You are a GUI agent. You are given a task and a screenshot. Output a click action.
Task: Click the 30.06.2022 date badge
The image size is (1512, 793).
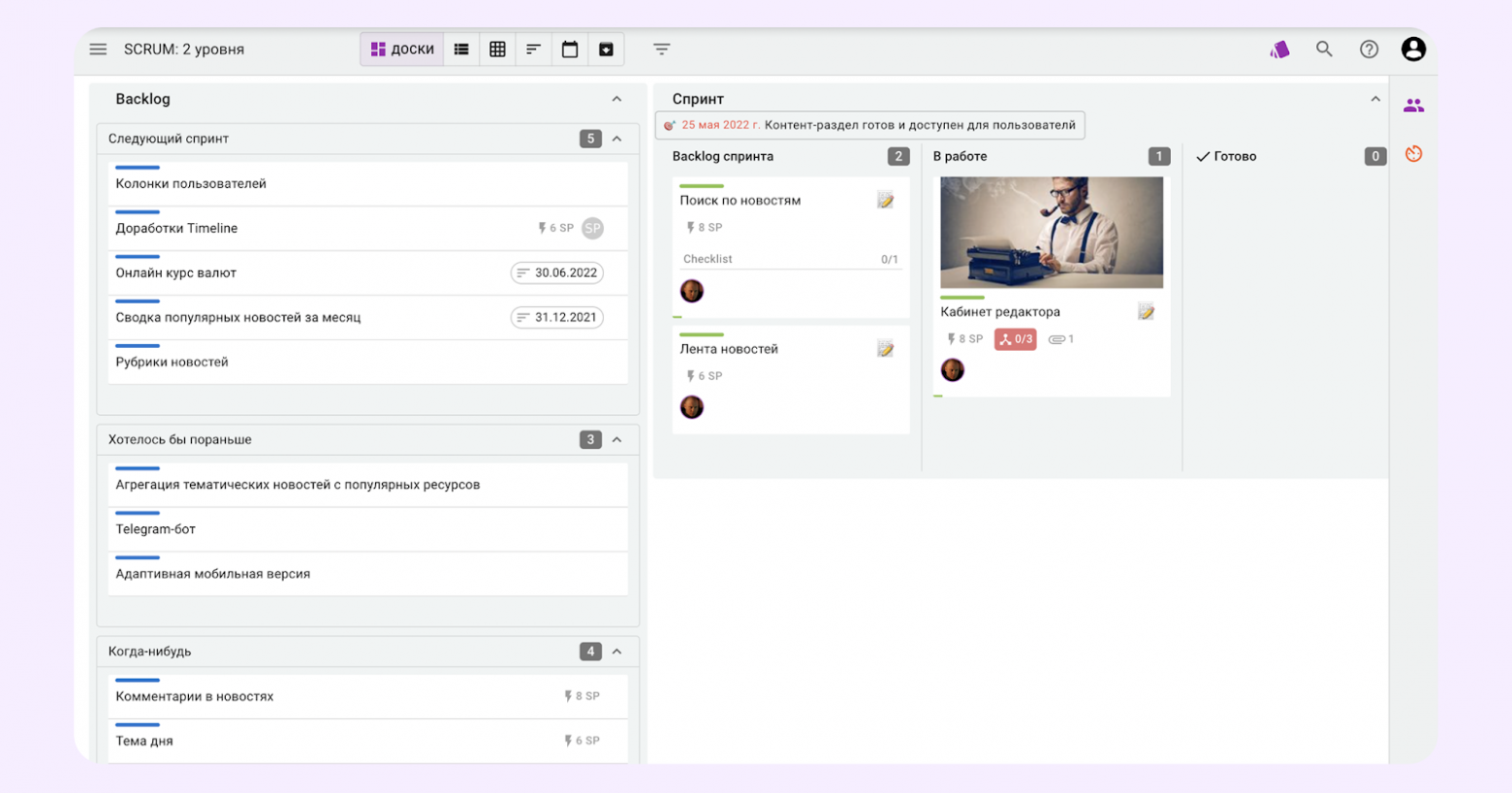[557, 273]
